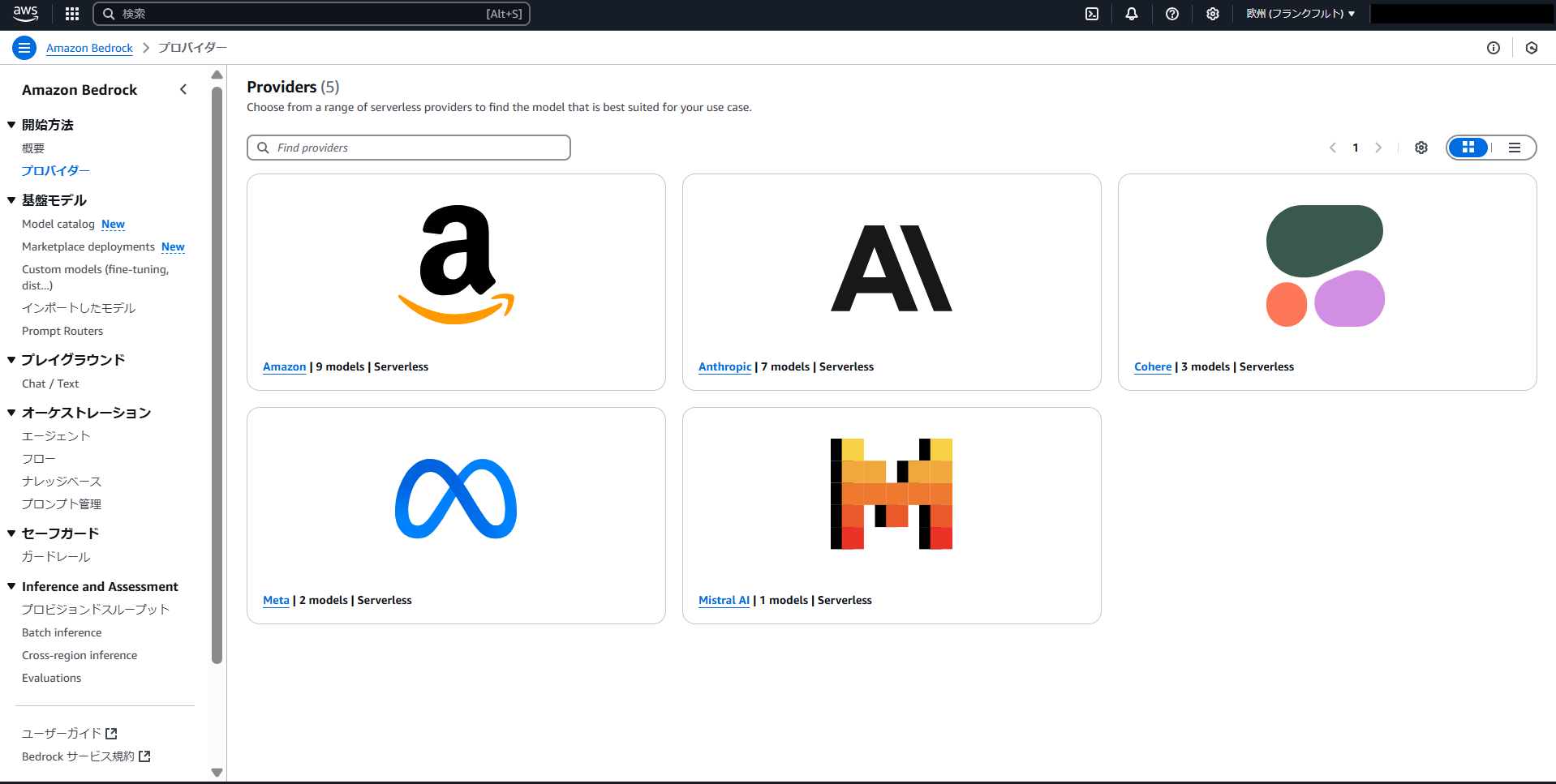The height and width of the screenshot is (784, 1556).
Task: Open プロビジョンドスループット in the sidebar
Action: click(x=96, y=610)
